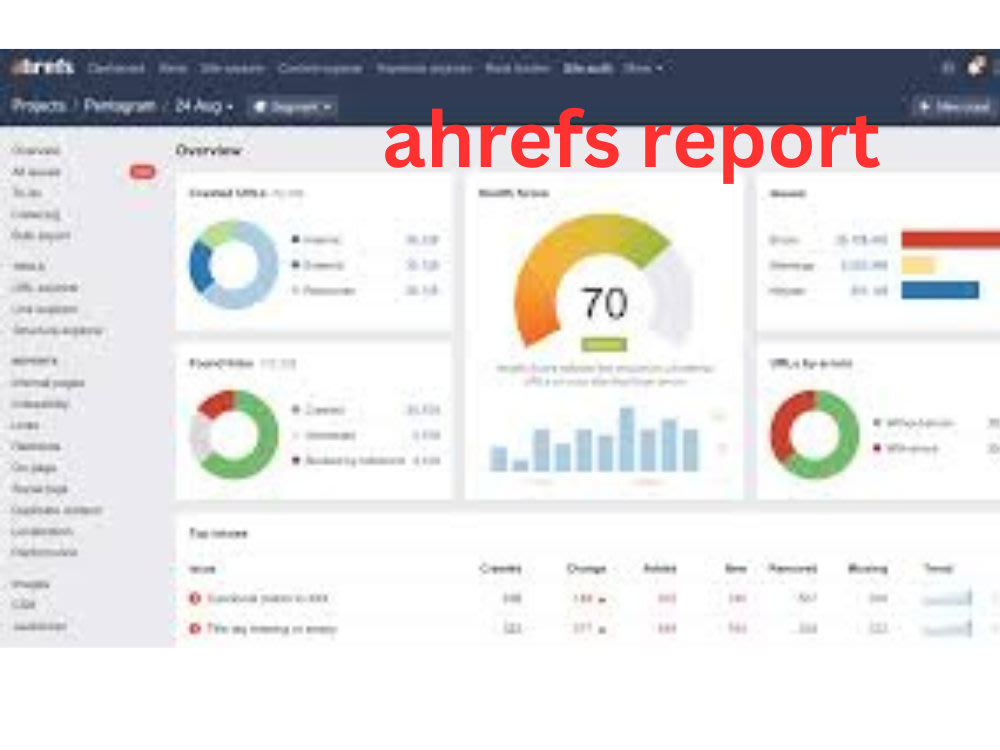Open the Dashboard from the menu bar
Viewport: 1000px width, 750px height.
tap(117, 68)
